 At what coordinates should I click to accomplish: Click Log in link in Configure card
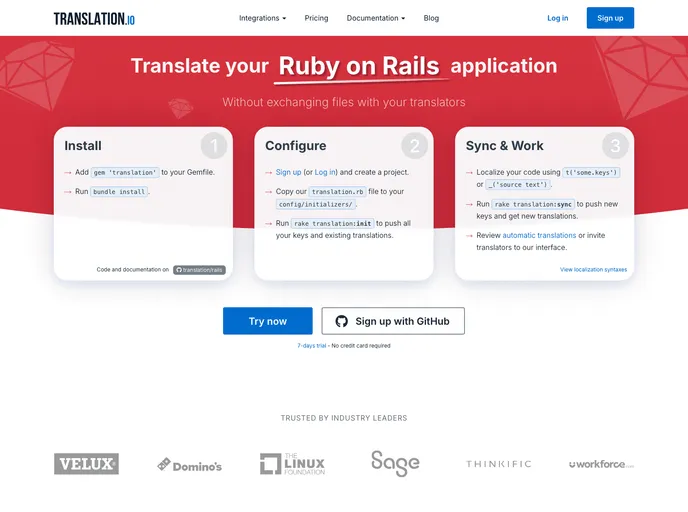(325, 172)
